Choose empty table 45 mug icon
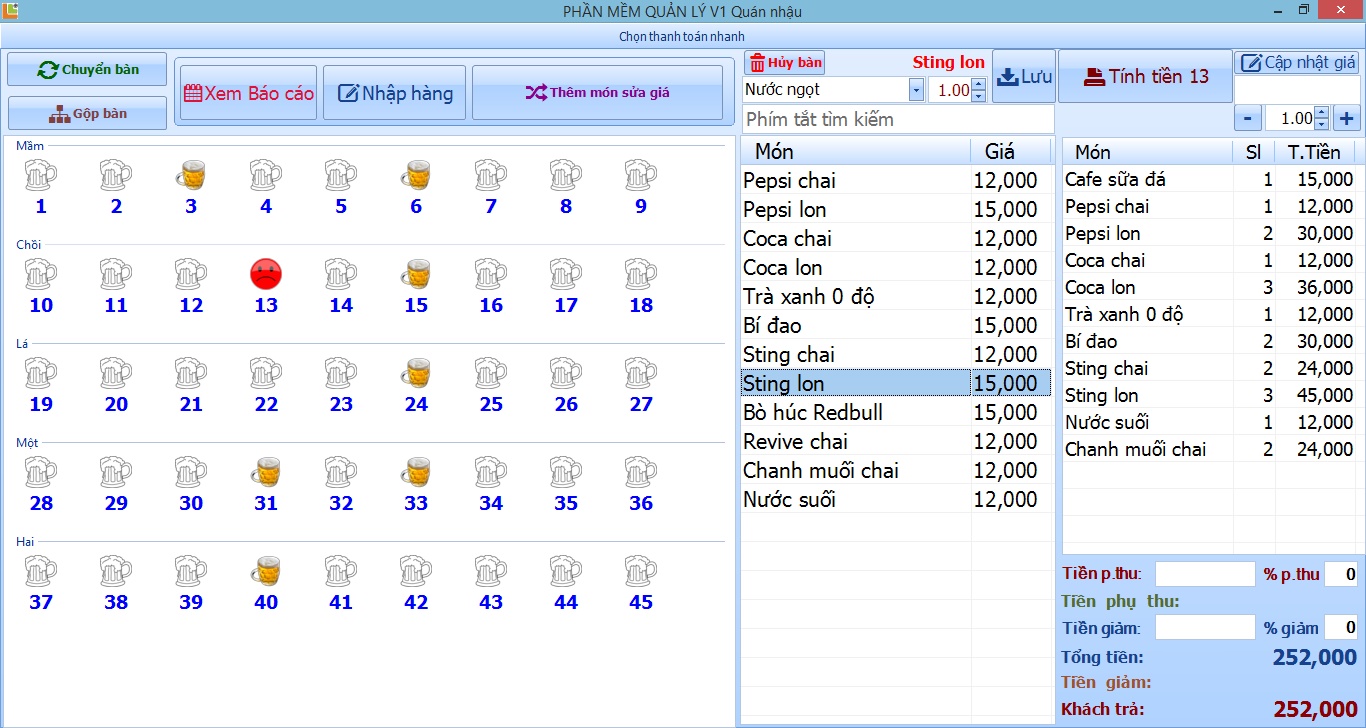The height and width of the screenshot is (728, 1366). point(641,571)
